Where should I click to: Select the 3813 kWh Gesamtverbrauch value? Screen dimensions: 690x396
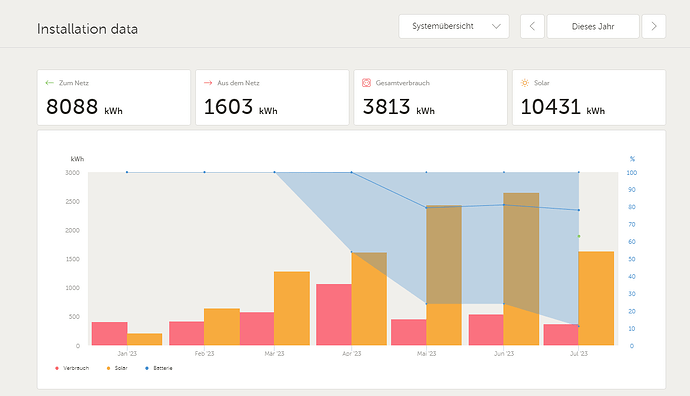click(398, 107)
